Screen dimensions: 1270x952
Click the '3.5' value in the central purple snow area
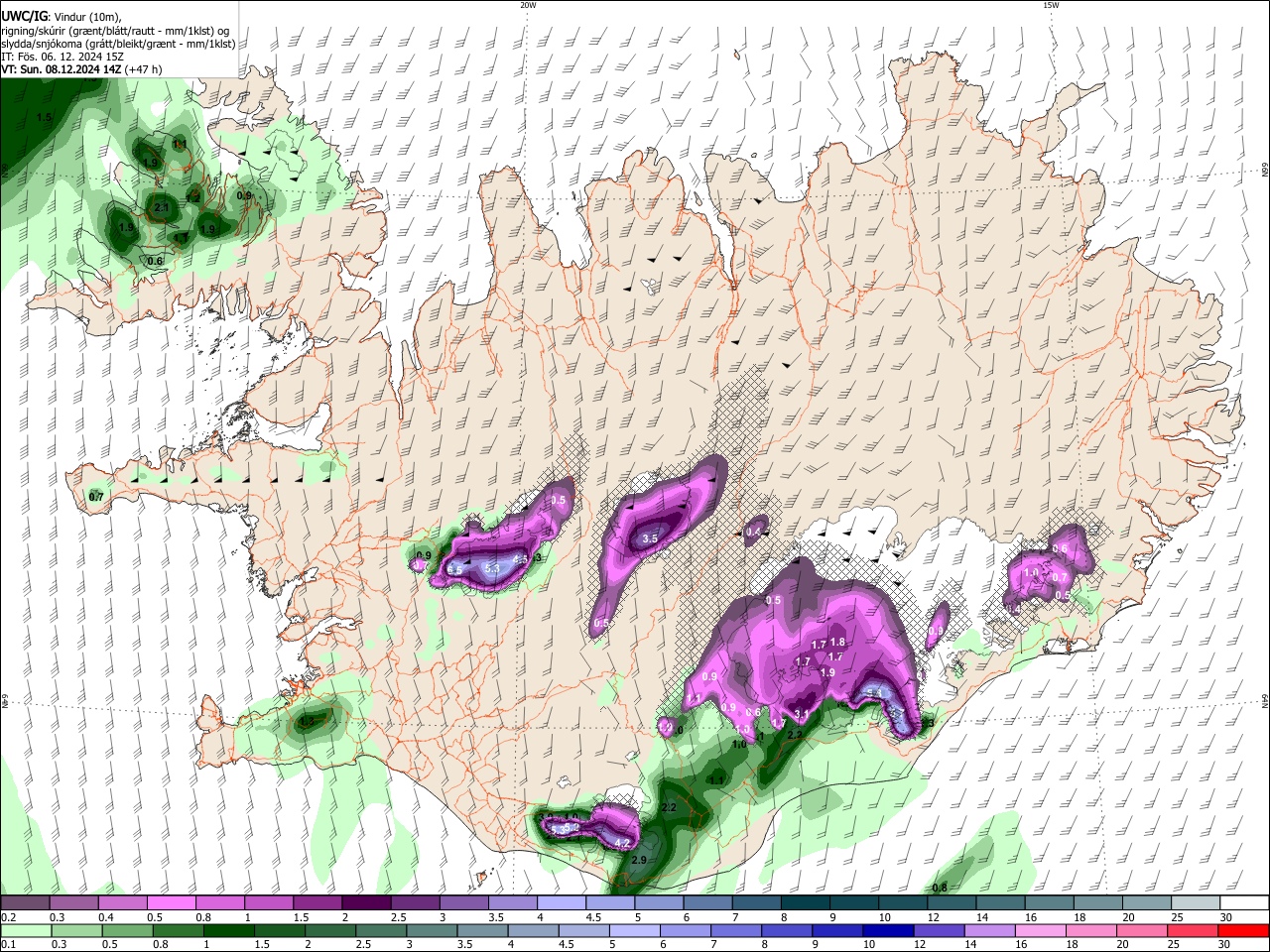(650, 538)
